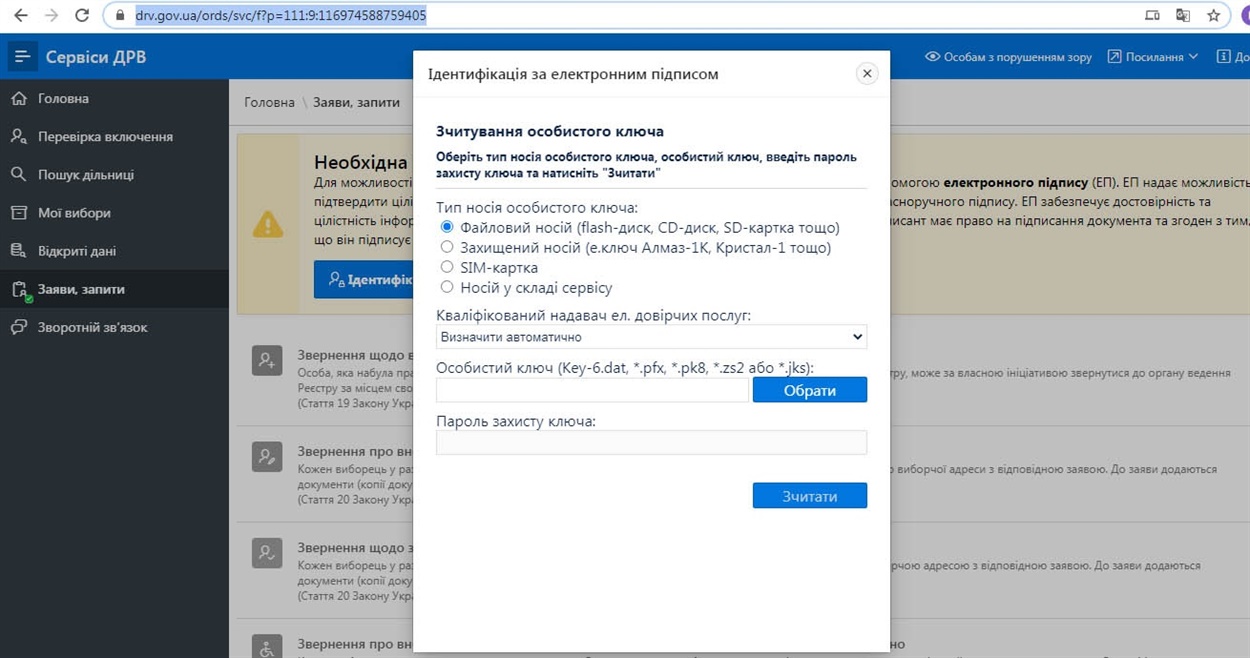Expand the Посилання dropdown in the header
The width and height of the screenshot is (1250, 658).
1152,57
